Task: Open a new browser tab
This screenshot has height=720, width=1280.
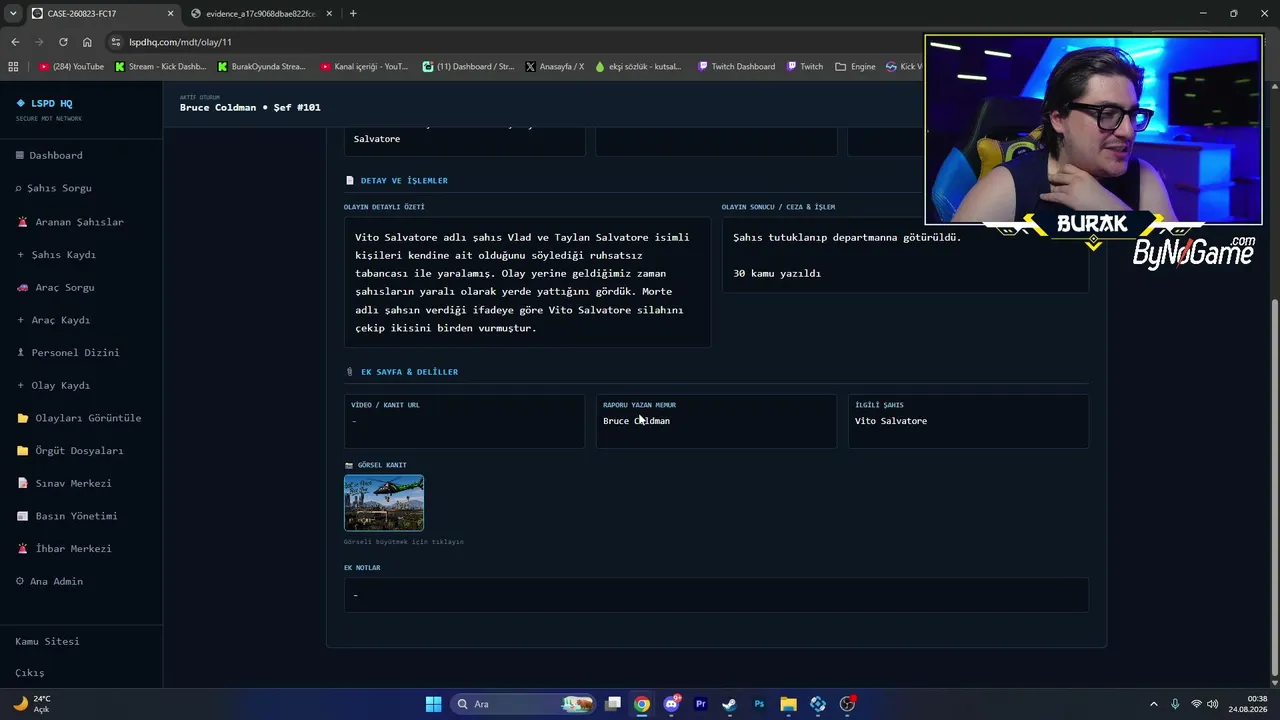Action: 353,14
